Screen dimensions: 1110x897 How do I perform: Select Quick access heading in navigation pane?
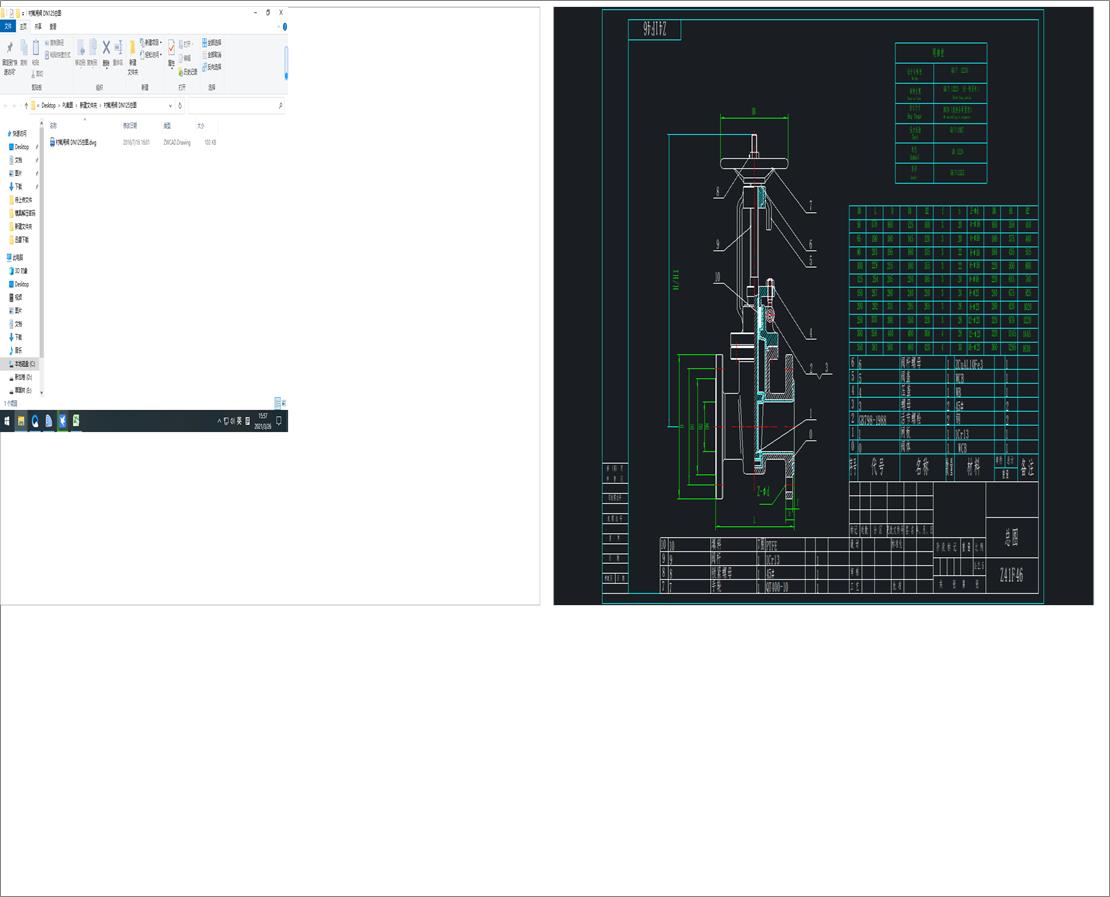[x=18, y=133]
